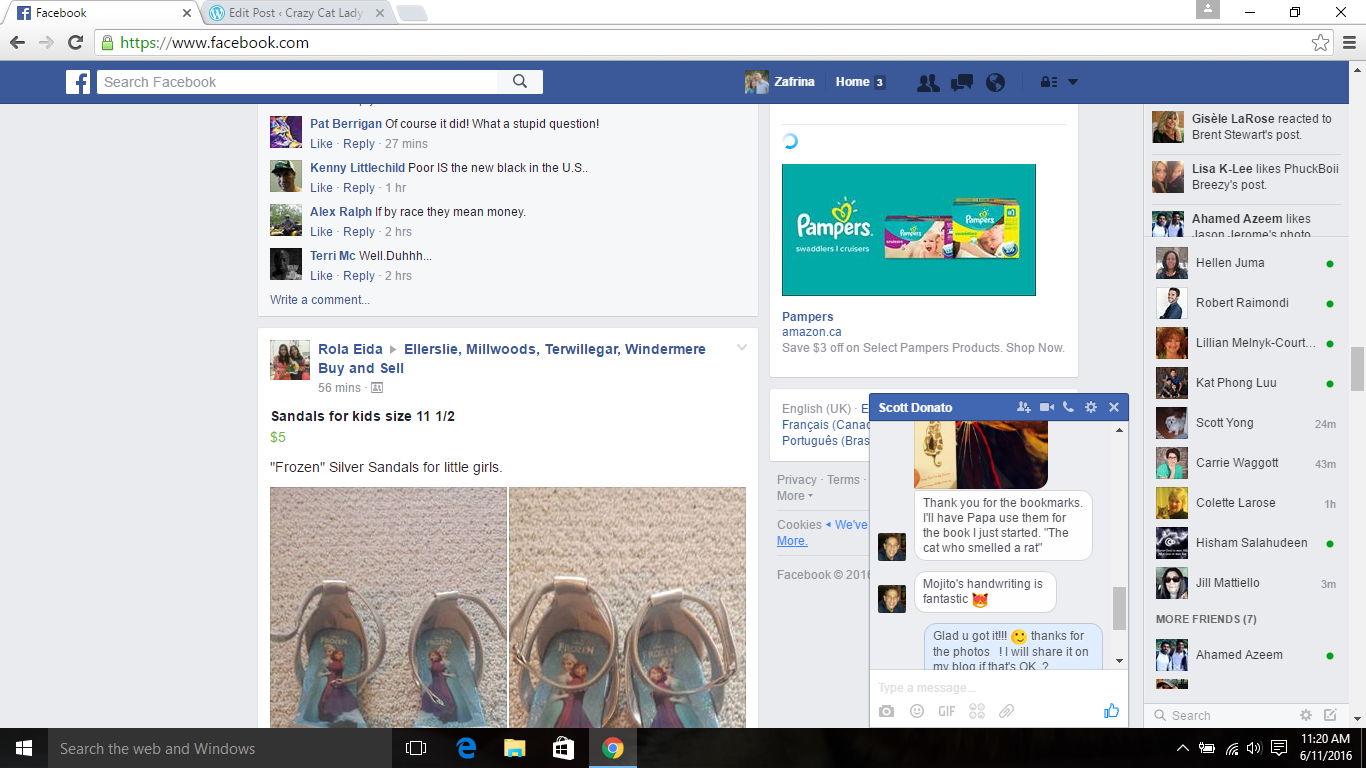Expand the account settings dropdown arrow
The image size is (1366, 768).
click(1073, 83)
